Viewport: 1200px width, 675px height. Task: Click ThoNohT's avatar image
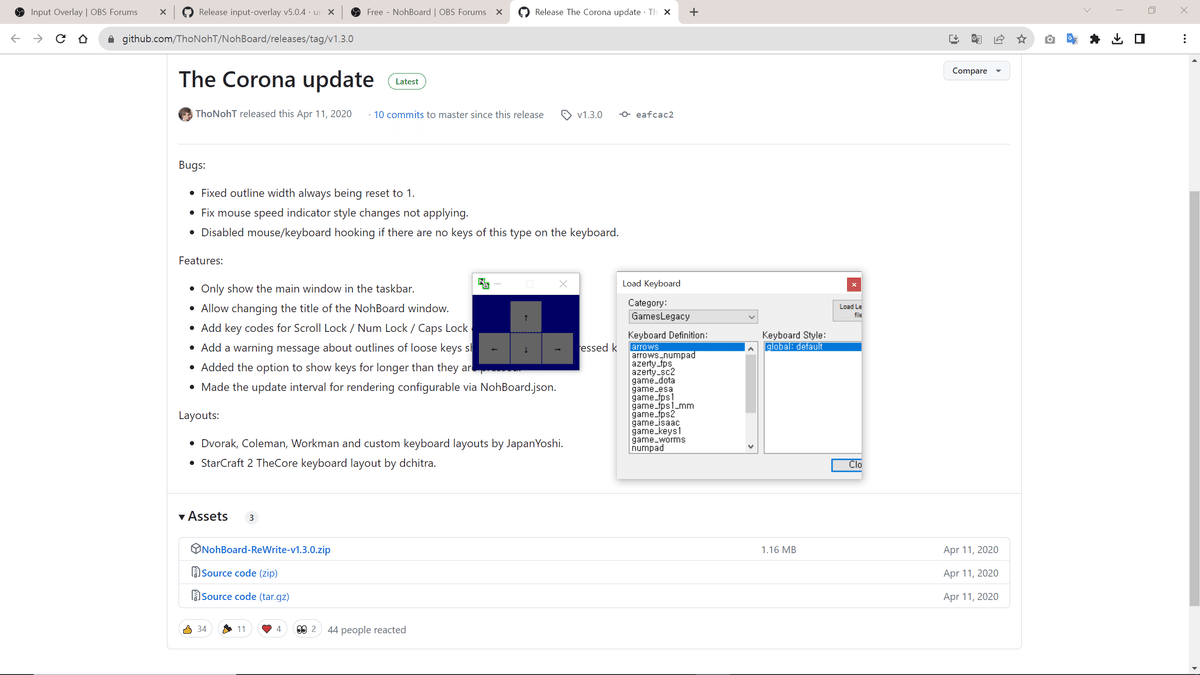(186, 114)
